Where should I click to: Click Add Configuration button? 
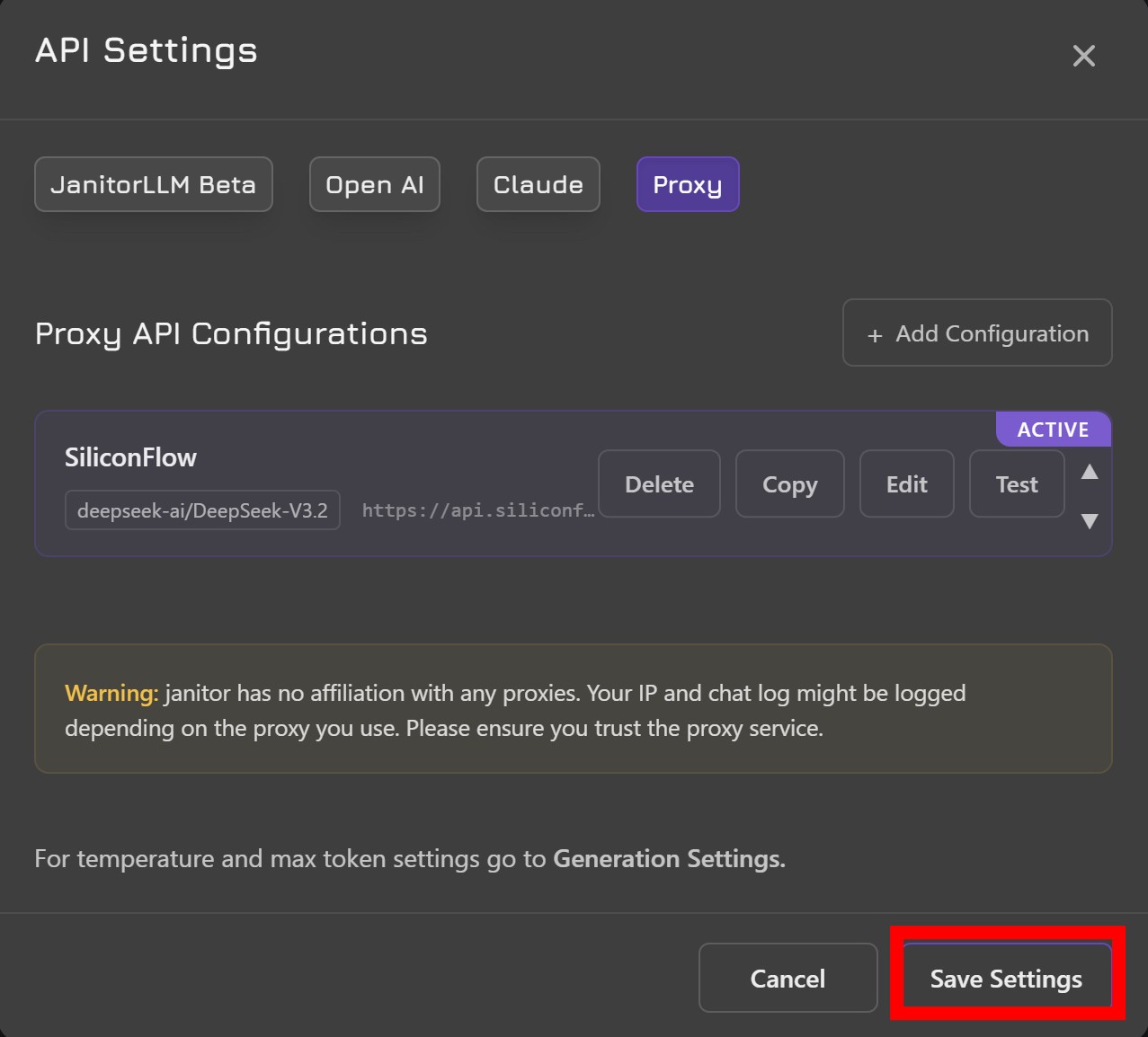click(977, 332)
